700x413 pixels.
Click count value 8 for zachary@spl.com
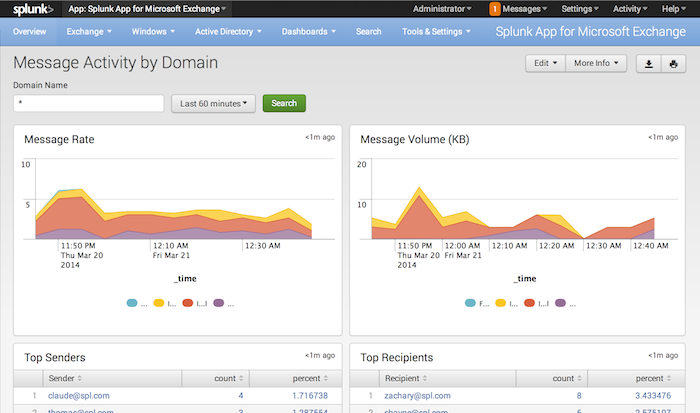579,396
